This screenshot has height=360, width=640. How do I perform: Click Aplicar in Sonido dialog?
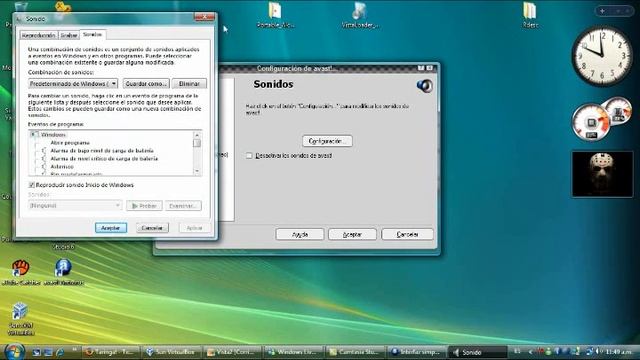pyautogui.click(x=195, y=228)
